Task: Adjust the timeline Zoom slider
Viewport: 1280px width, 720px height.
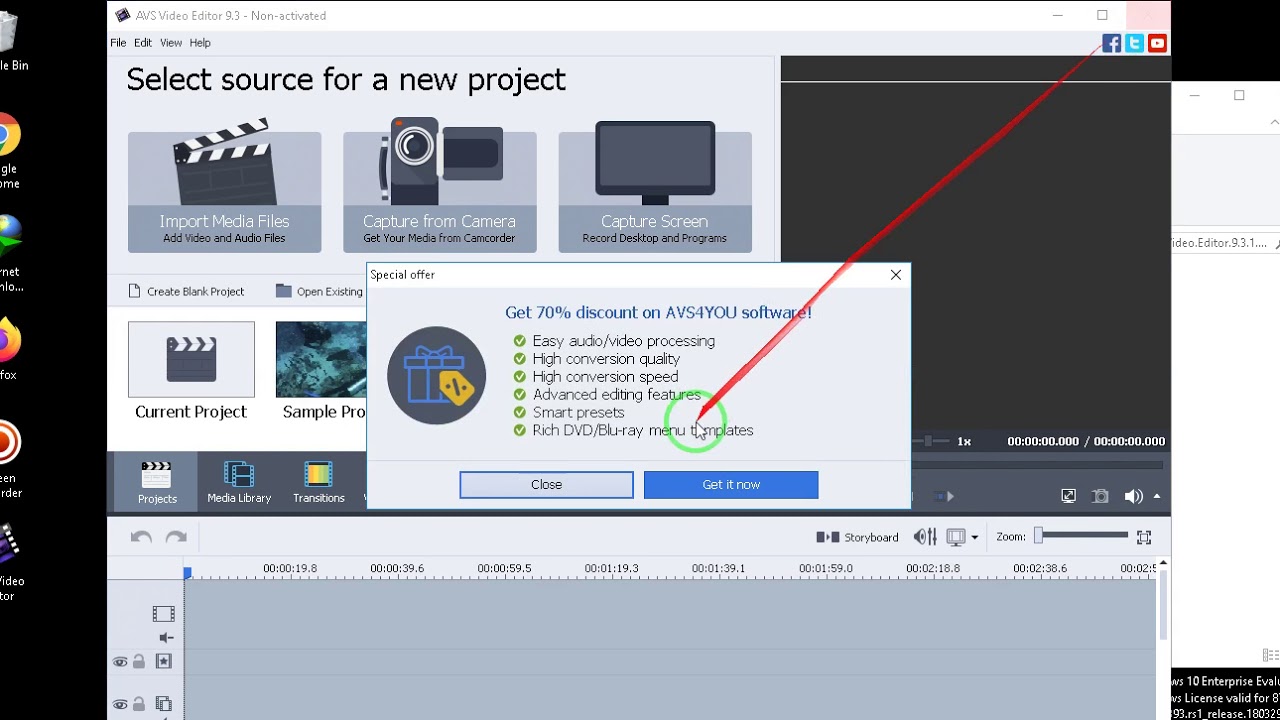Action: [x=1082, y=536]
